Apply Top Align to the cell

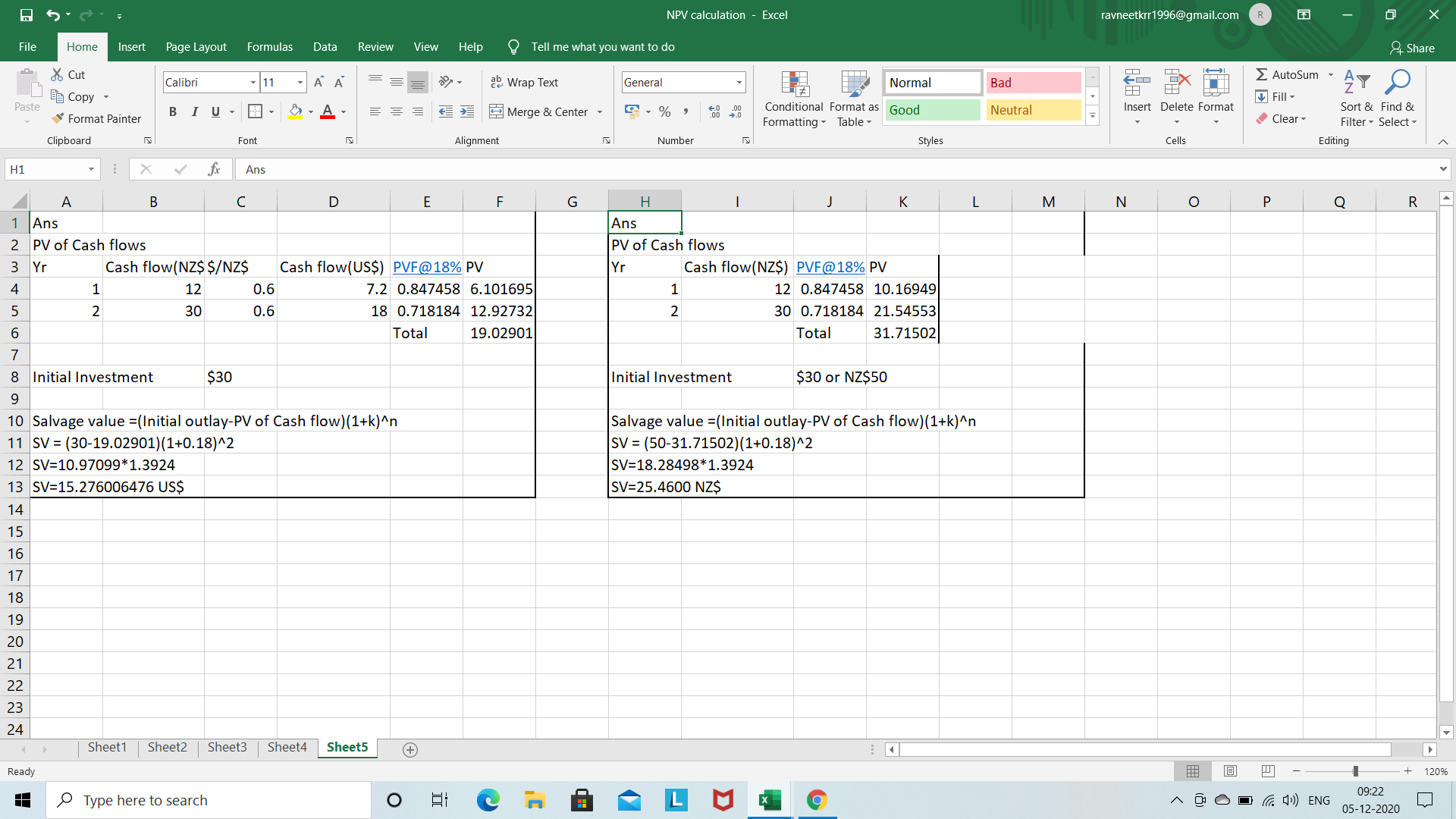375,82
